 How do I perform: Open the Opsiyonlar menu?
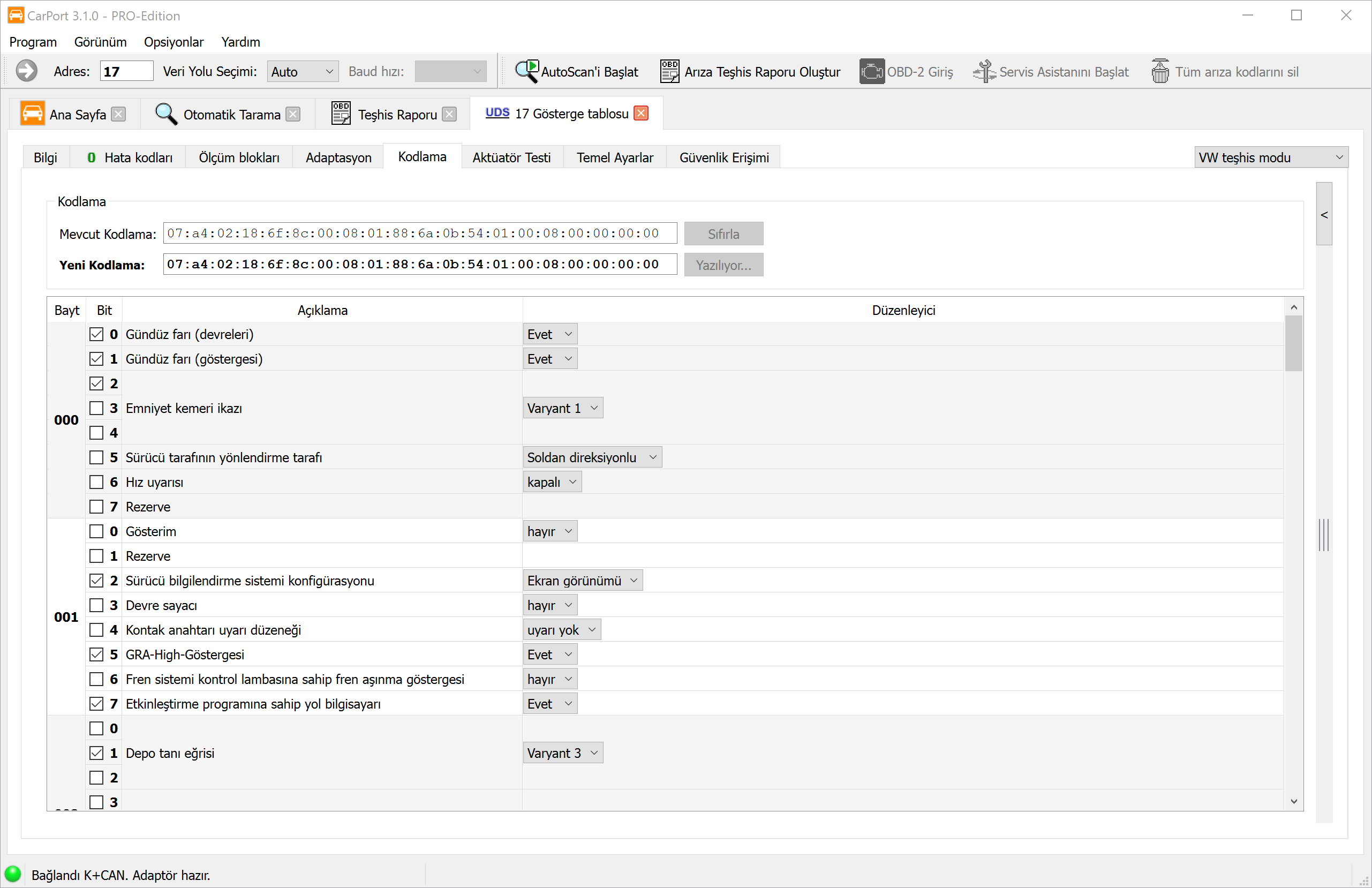[x=174, y=42]
